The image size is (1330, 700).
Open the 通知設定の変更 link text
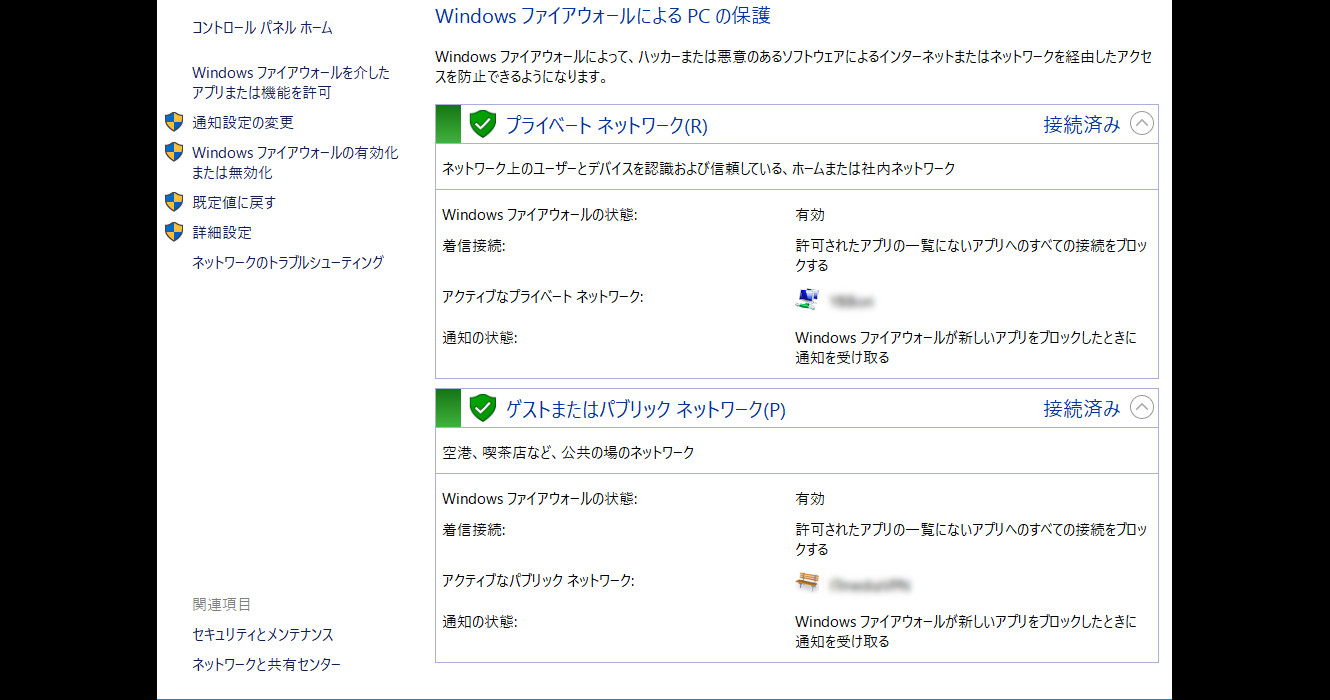click(x=243, y=123)
